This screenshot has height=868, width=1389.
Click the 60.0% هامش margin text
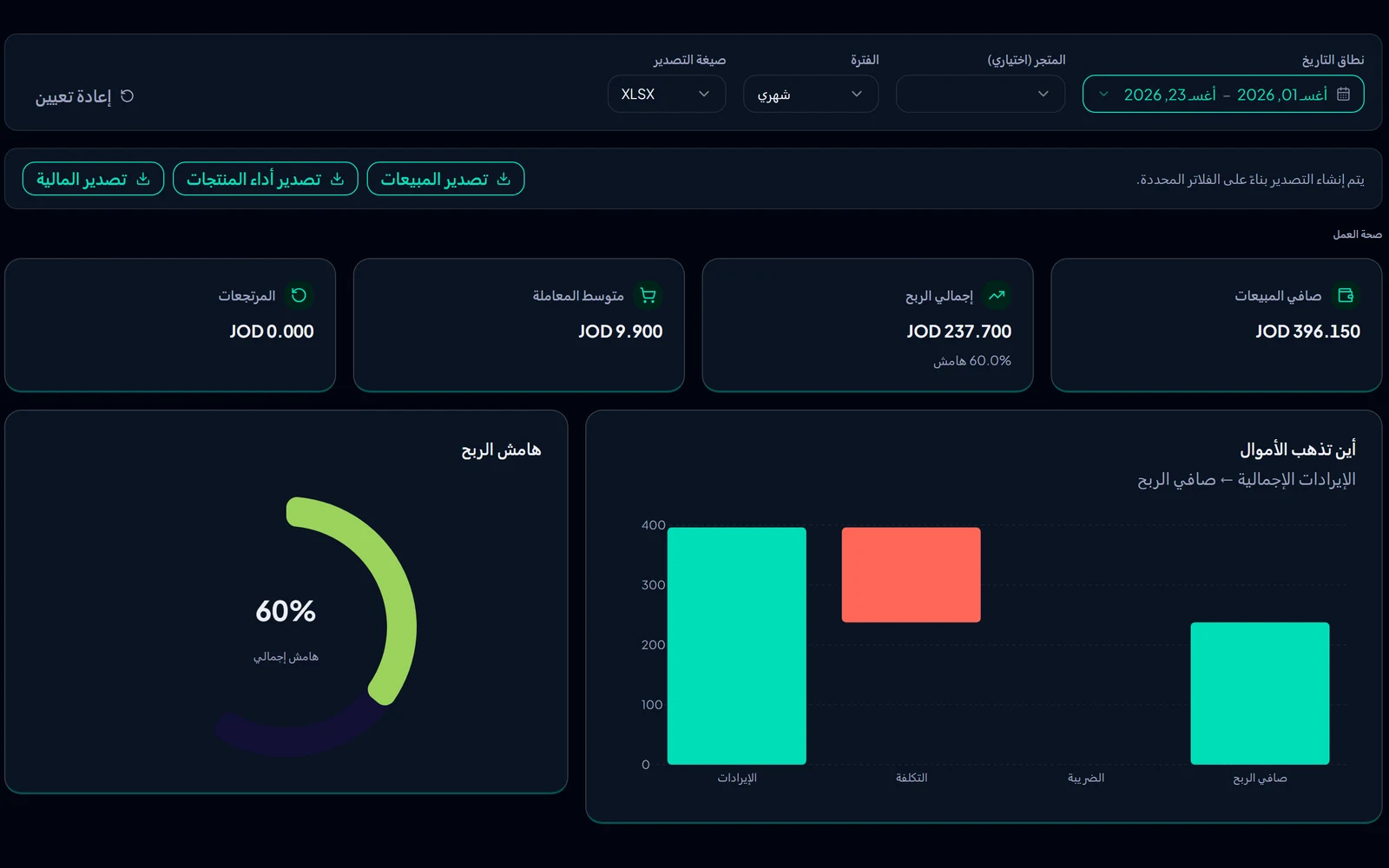coord(972,360)
